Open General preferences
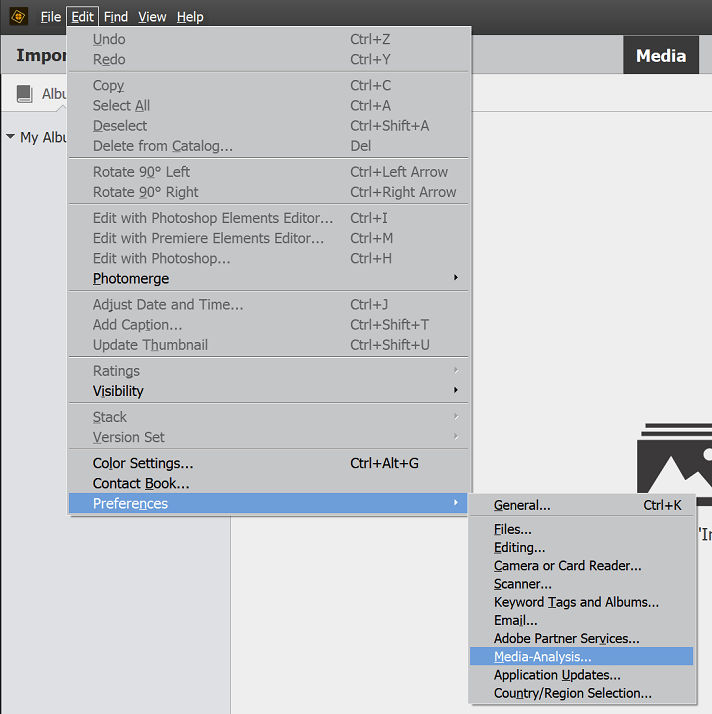The width and height of the screenshot is (712, 714). pos(581,505)
